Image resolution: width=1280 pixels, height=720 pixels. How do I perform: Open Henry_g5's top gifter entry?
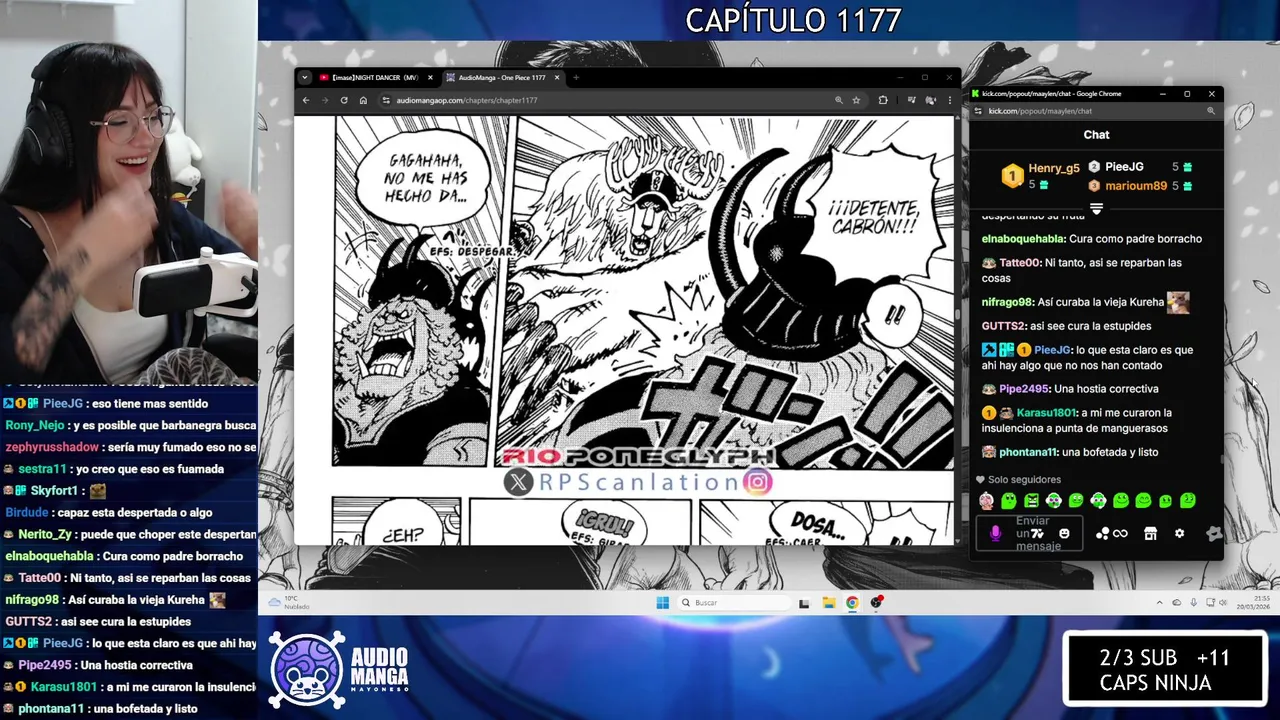(x=1041, y=176)
